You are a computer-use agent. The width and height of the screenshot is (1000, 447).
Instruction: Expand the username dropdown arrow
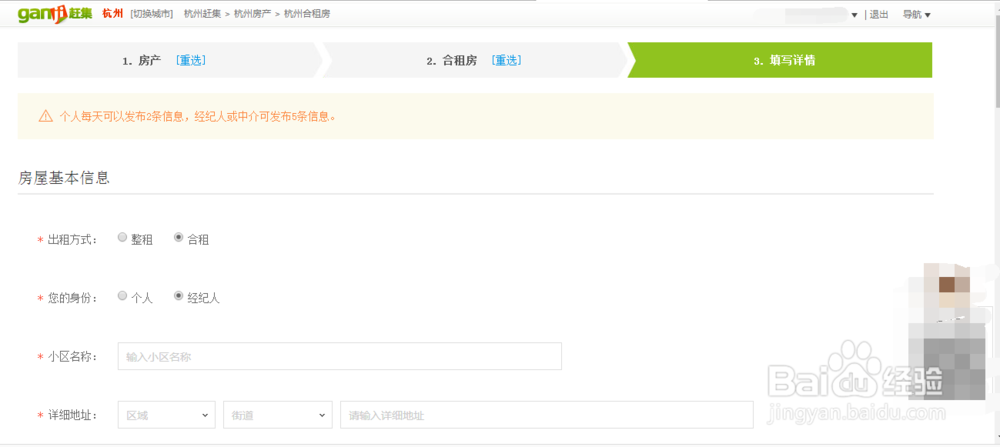click(854, 15)
